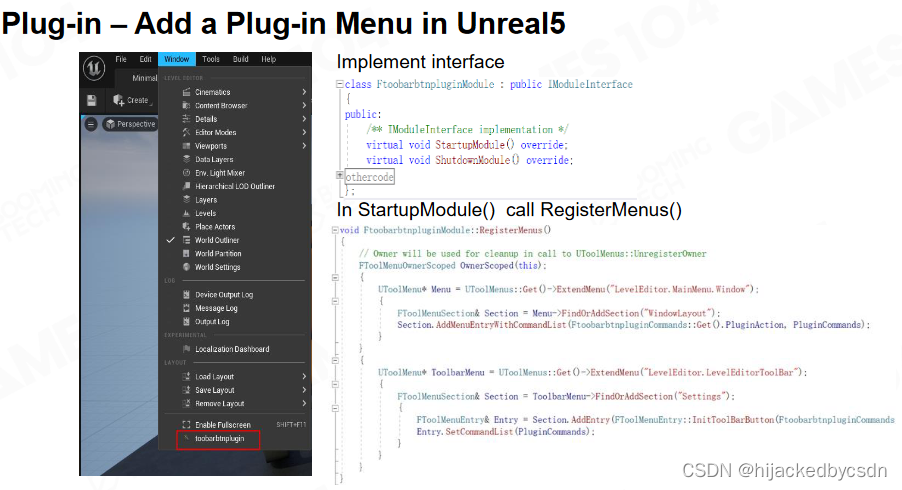Click the Content Browser menu icon
The width and height of the screenshot is (902, 490).
pos(186,105)
